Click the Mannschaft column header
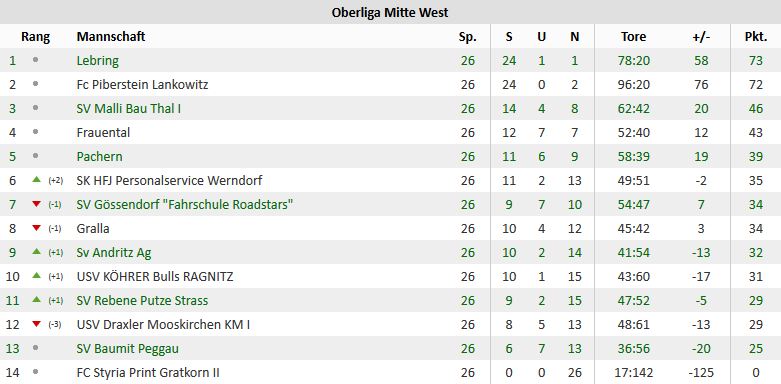The height and width of the screenshot is (384, 781). pyautogui.click(x=111, y=36)
